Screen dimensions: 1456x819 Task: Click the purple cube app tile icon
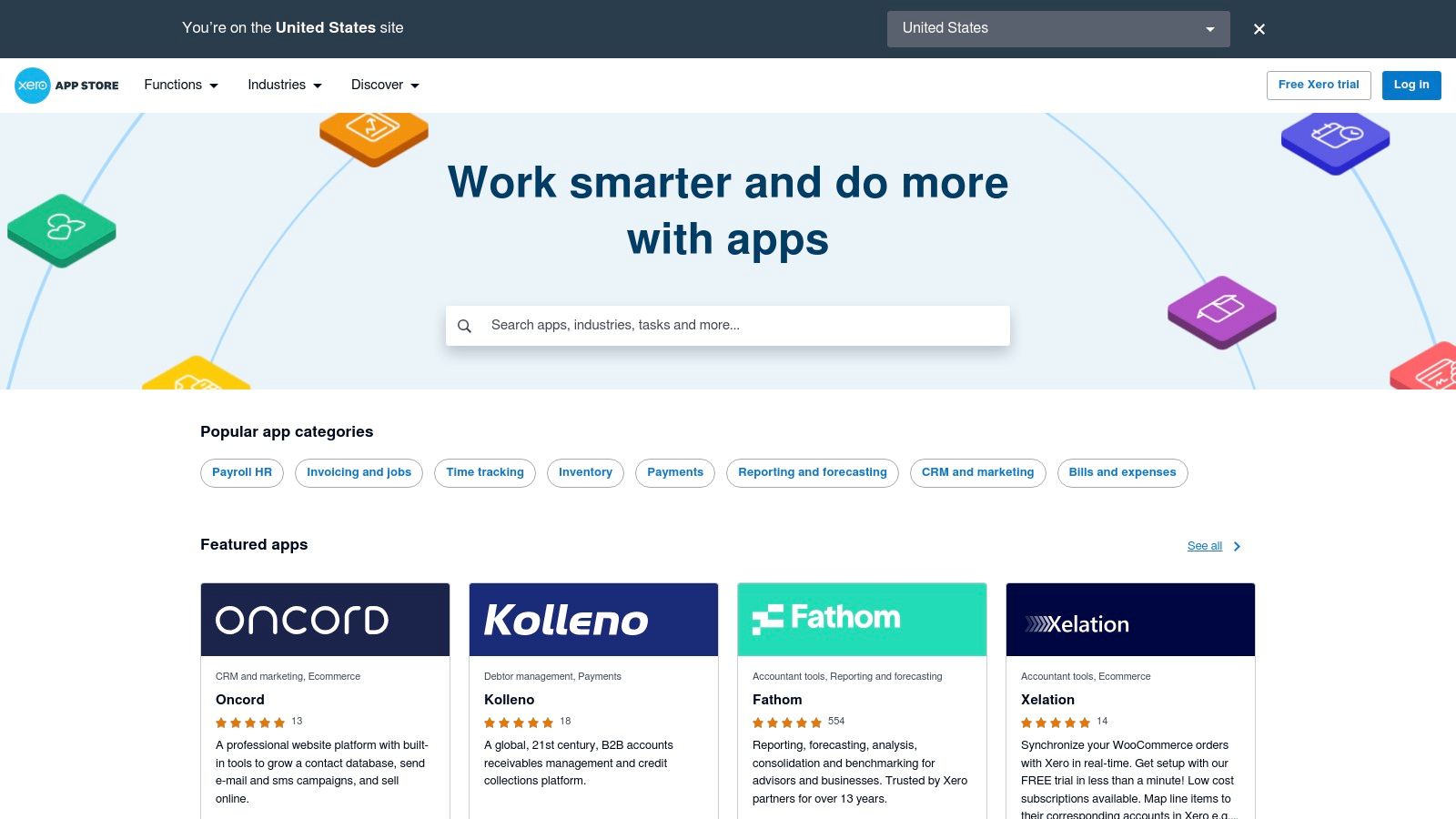[x=1220, y=311]
